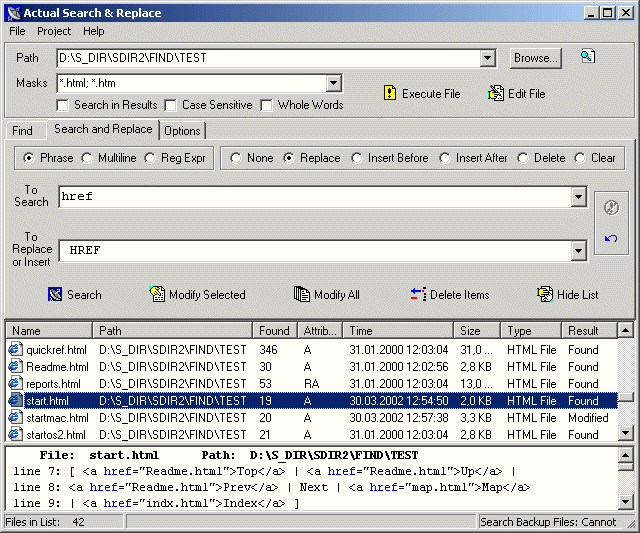Click the Path column header
The image size is (640, 533).
pos(173,331)
